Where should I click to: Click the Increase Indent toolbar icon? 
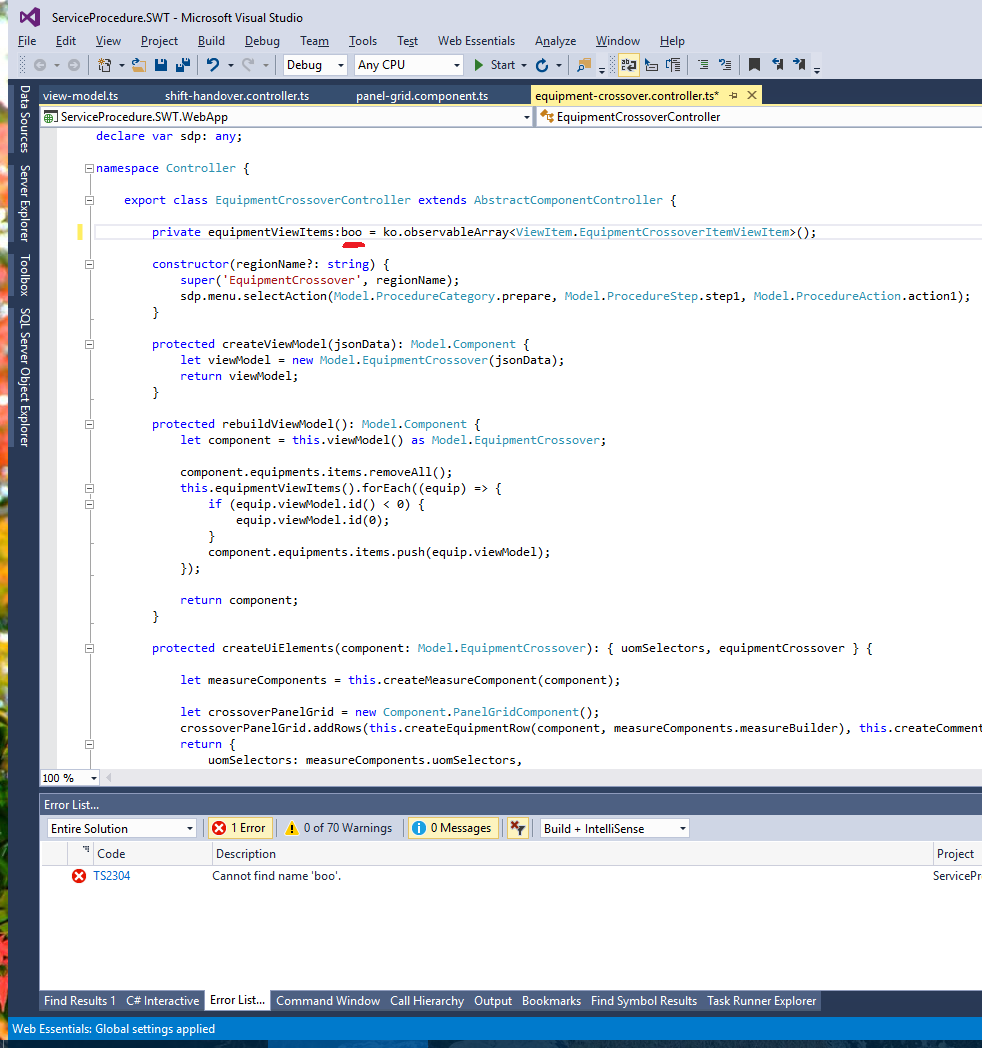pos(673,65)
